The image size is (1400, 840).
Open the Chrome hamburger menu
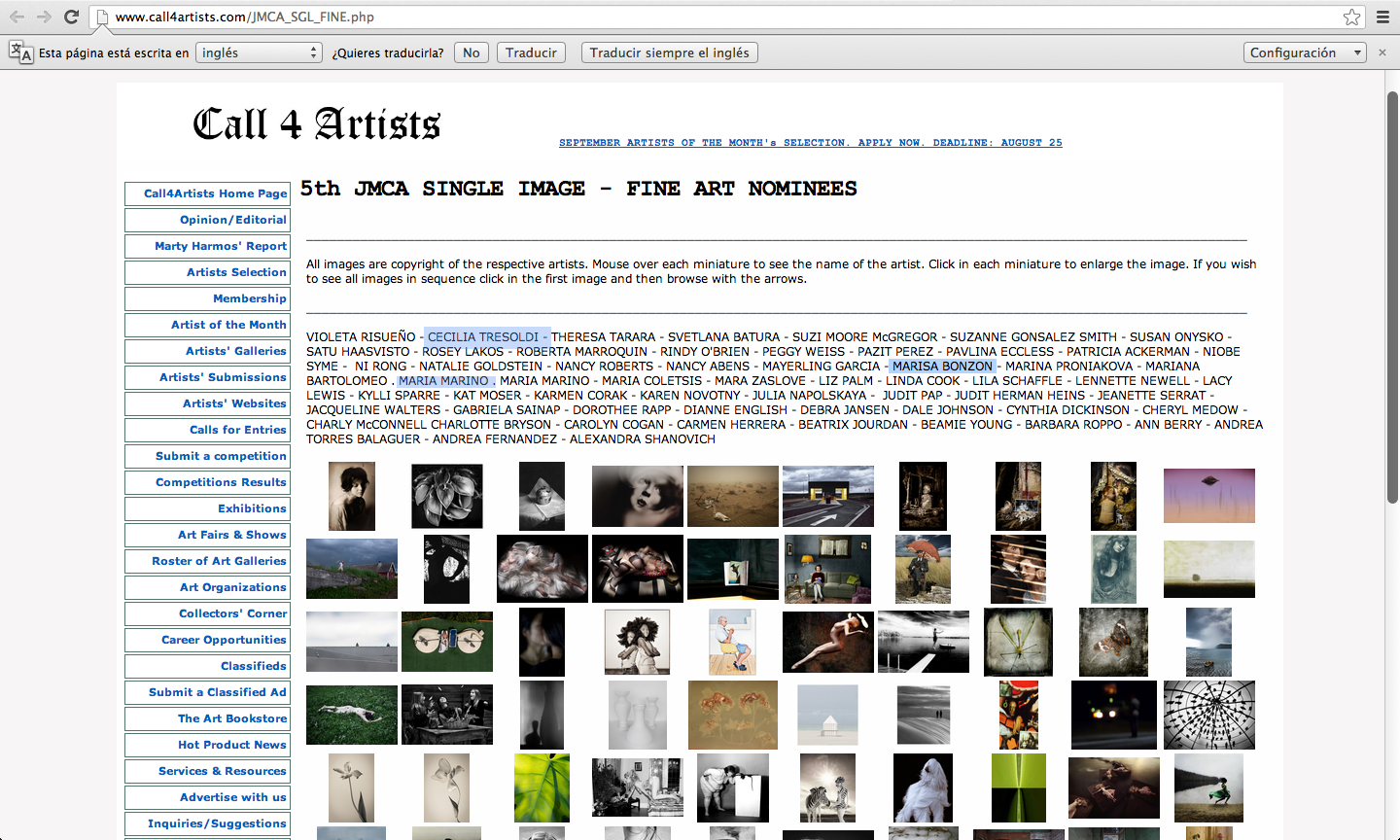1382,17
